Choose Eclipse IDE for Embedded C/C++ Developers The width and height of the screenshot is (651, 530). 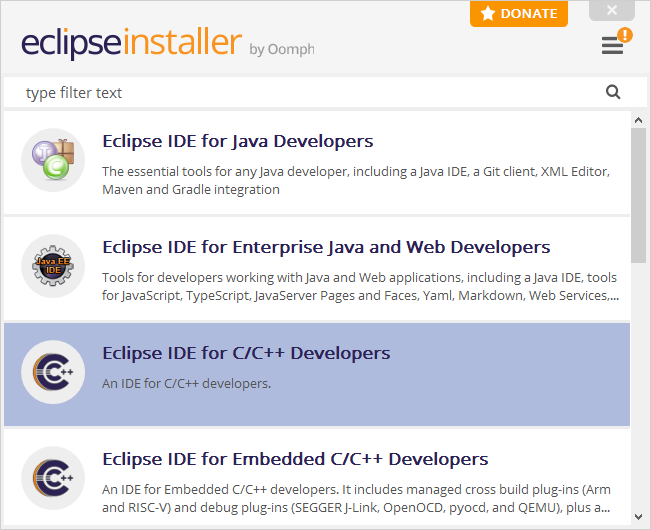317,478
